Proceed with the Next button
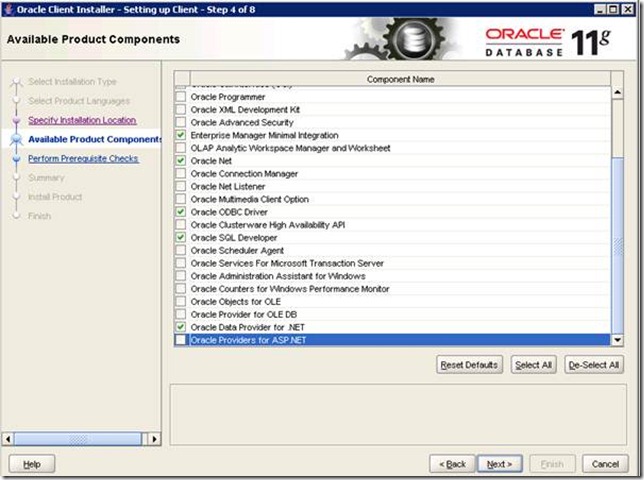This screenshot has width=644, height=480. click(x=498, y=464)
